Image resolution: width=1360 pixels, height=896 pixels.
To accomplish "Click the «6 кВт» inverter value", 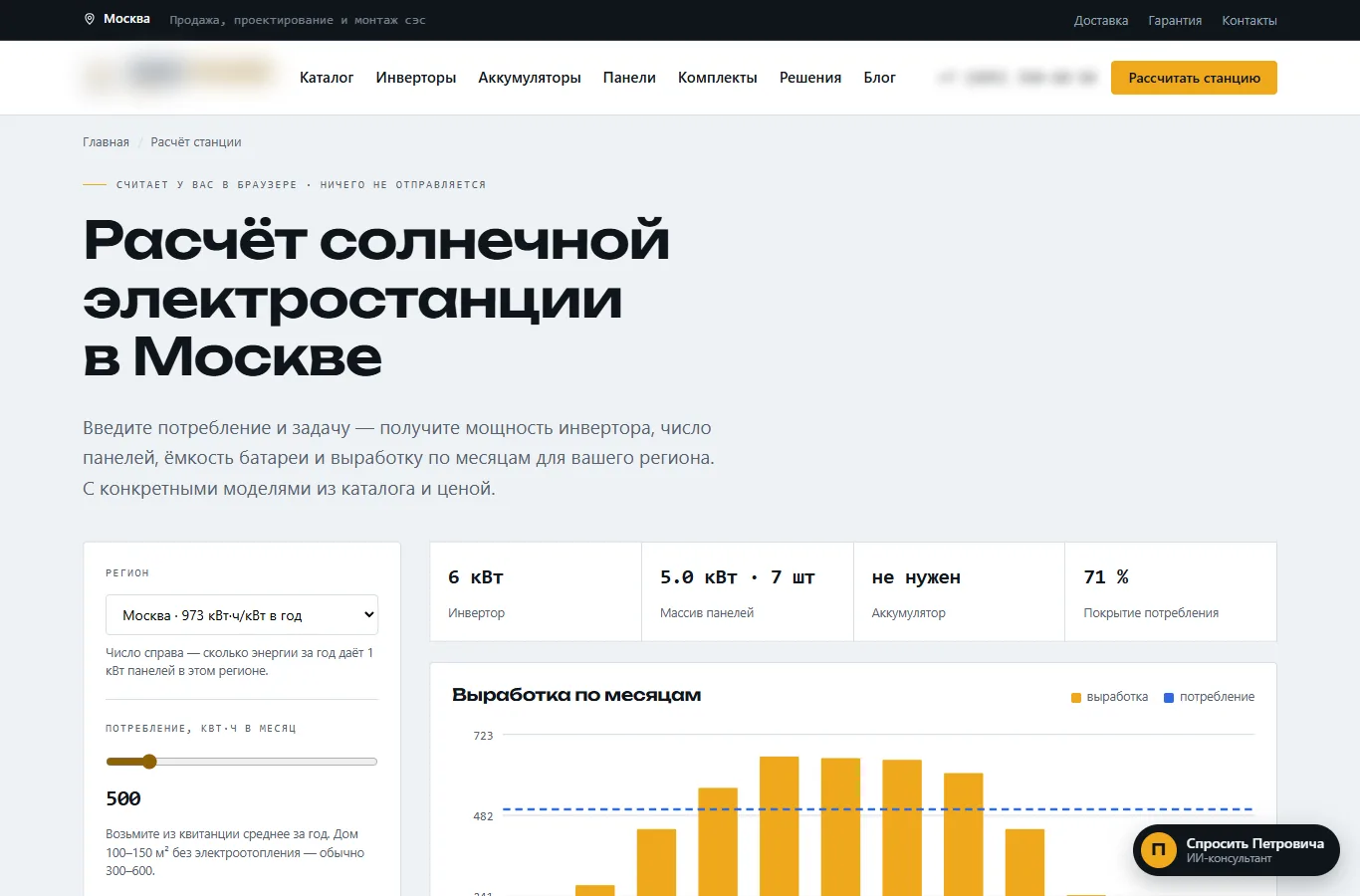I will click(x=476, y=577).
